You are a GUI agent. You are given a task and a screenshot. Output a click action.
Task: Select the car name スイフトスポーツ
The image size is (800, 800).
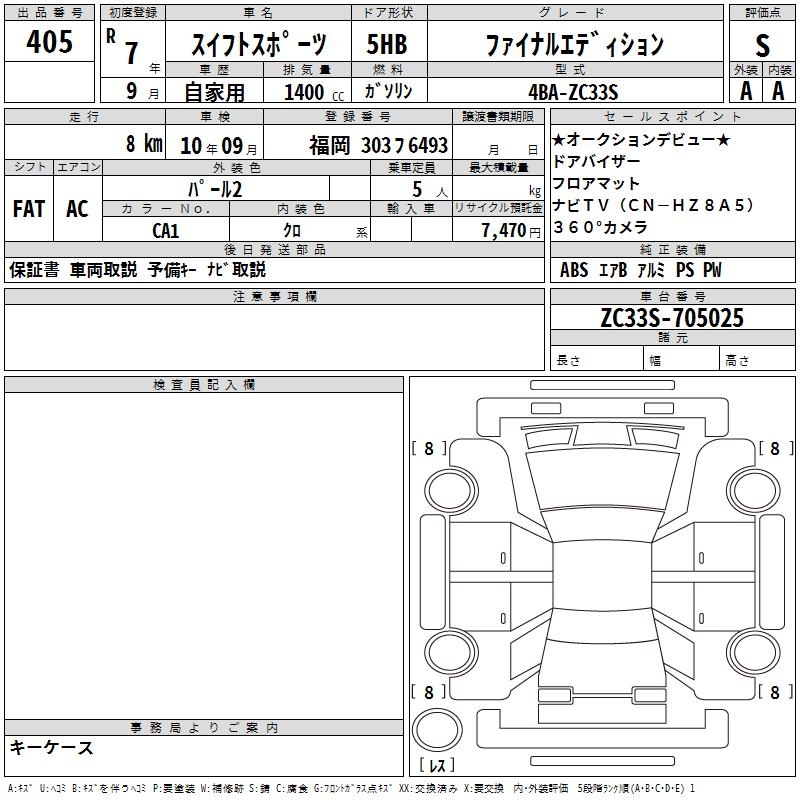pyautogui.click(x=258, y=44)
